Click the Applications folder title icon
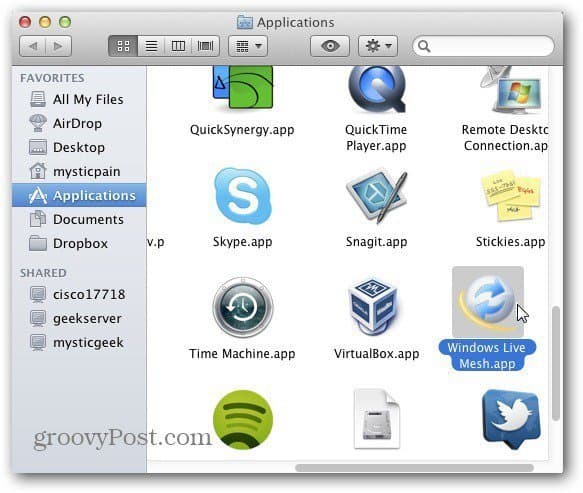The width and height of the screenshot is (583, 493). (245, 22)
